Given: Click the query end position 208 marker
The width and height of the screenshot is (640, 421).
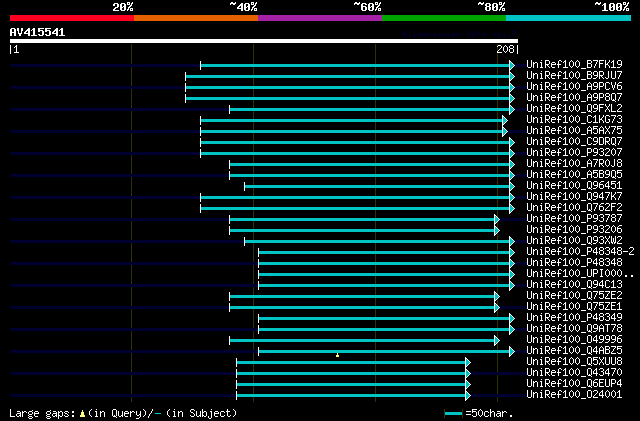Looking at the screenshot, I should pyautogui.click(x=507, y=49).
